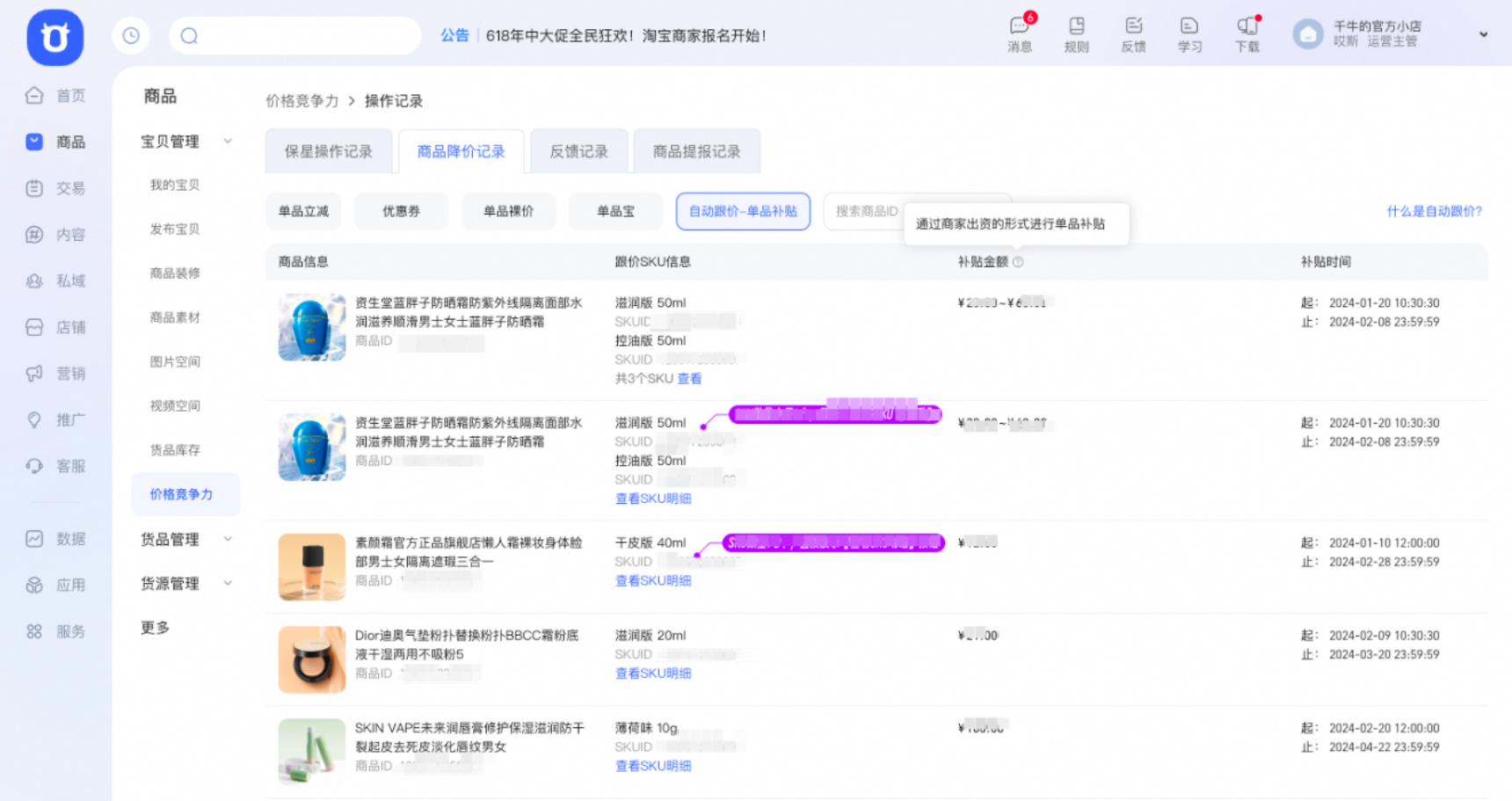1512x801 pixels.
Task: Click 查看SKU明细 for Dior cushion product
Action: [653, 674]
